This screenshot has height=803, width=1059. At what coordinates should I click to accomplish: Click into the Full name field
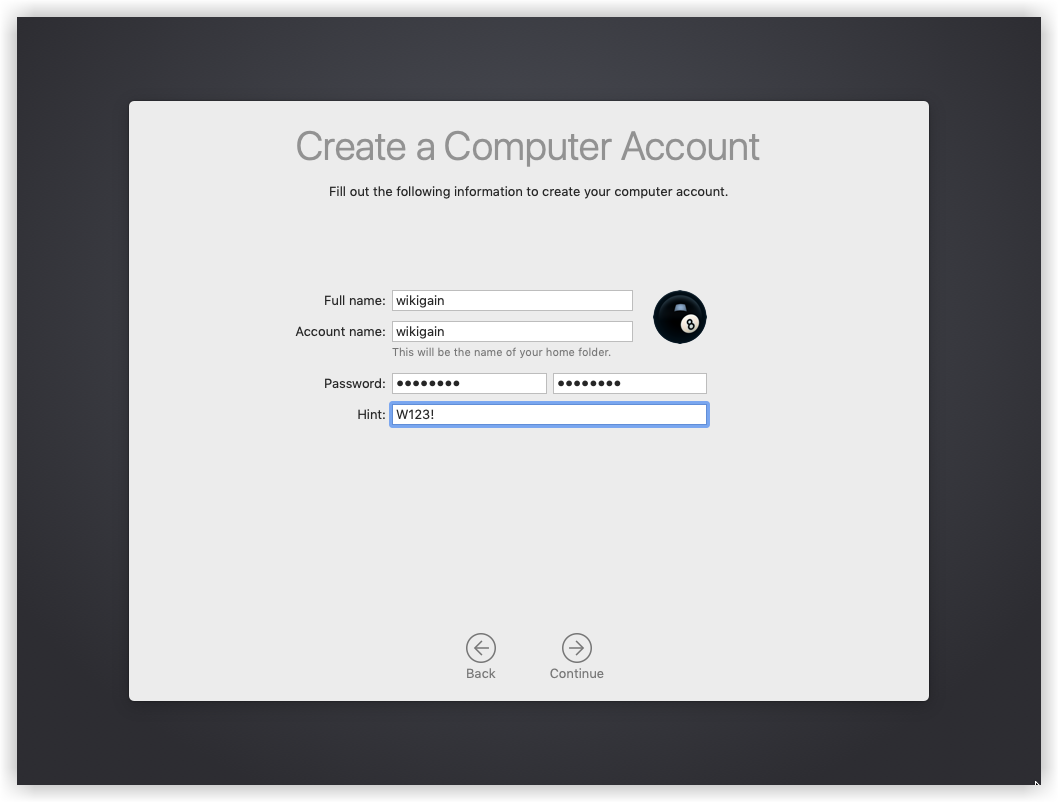pyautogui.click(x=512, y=300)
